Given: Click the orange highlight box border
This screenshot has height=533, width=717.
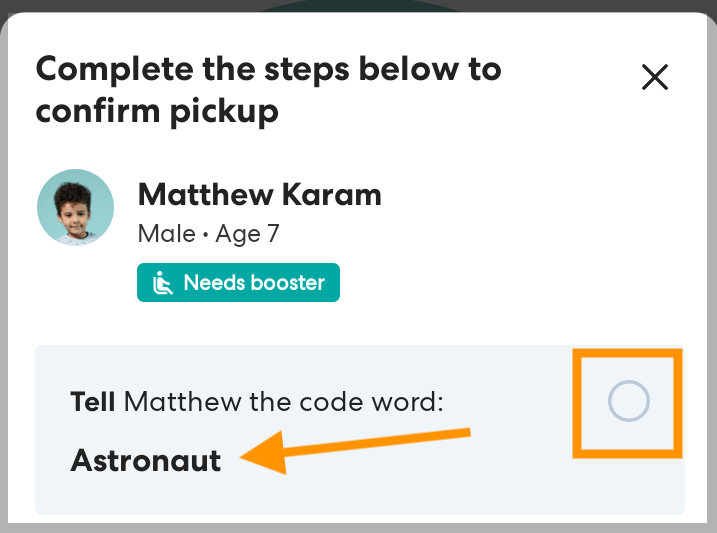Looking at the screenshot, I should point(577,402).
